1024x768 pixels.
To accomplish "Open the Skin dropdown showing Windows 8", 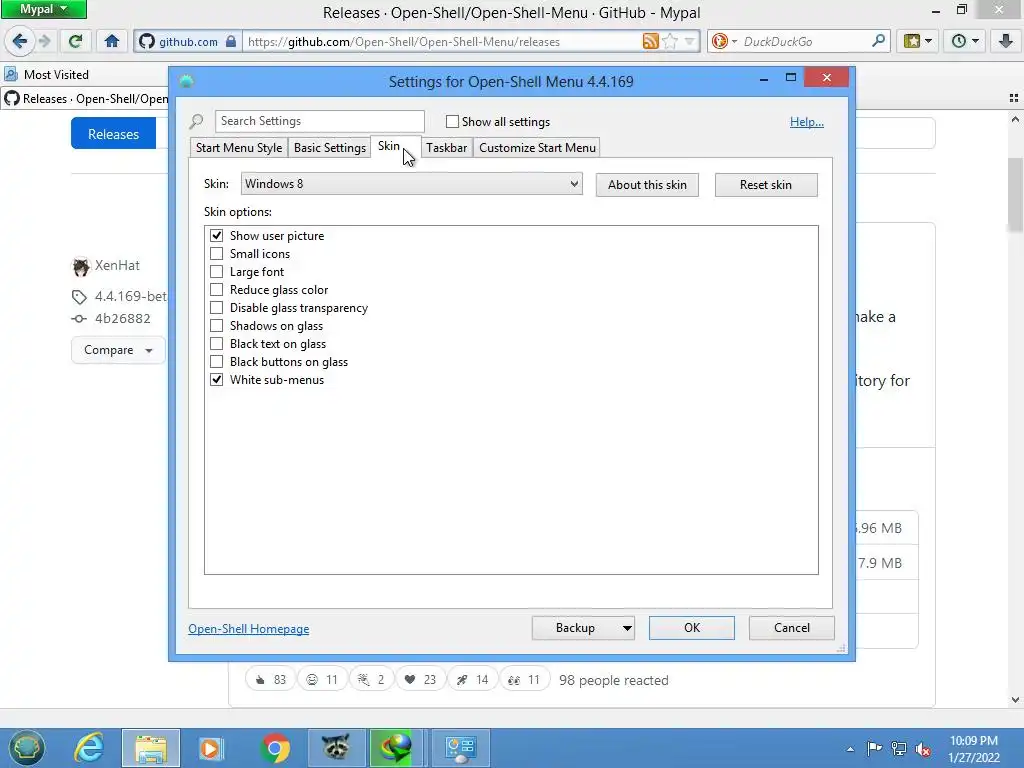I will click(x=411, y=184).
